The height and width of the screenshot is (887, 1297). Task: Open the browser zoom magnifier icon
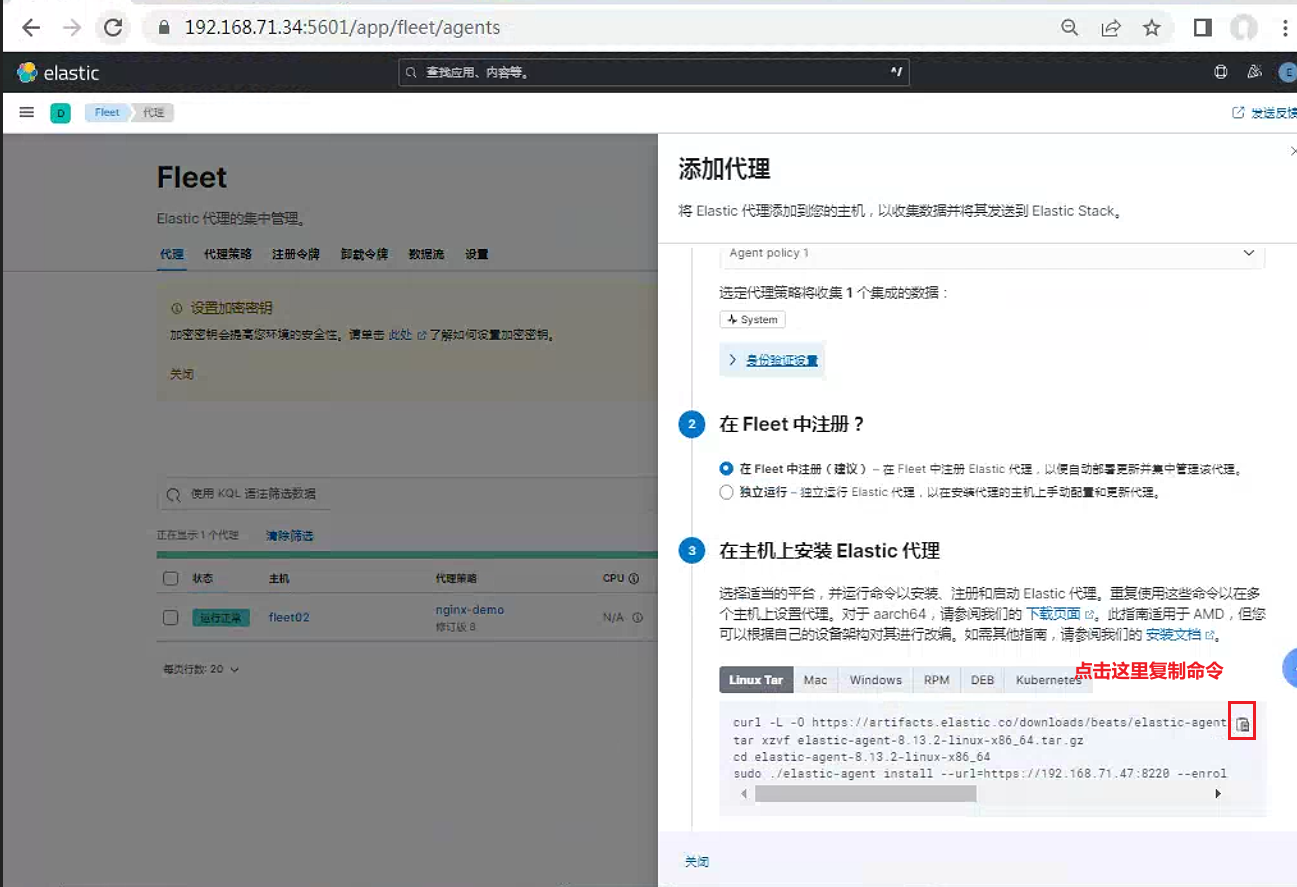coord(1070,28)
